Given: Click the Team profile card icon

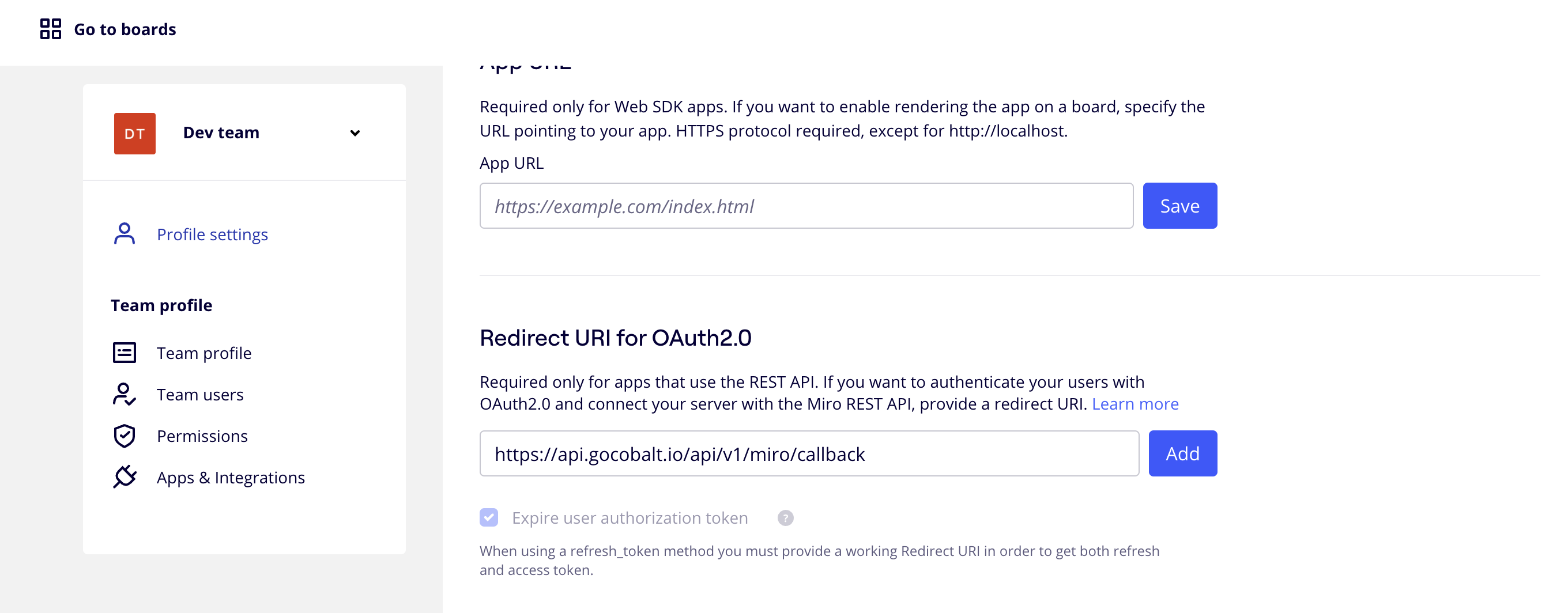Looking at the screenshot, I should (x=125, y=352).
